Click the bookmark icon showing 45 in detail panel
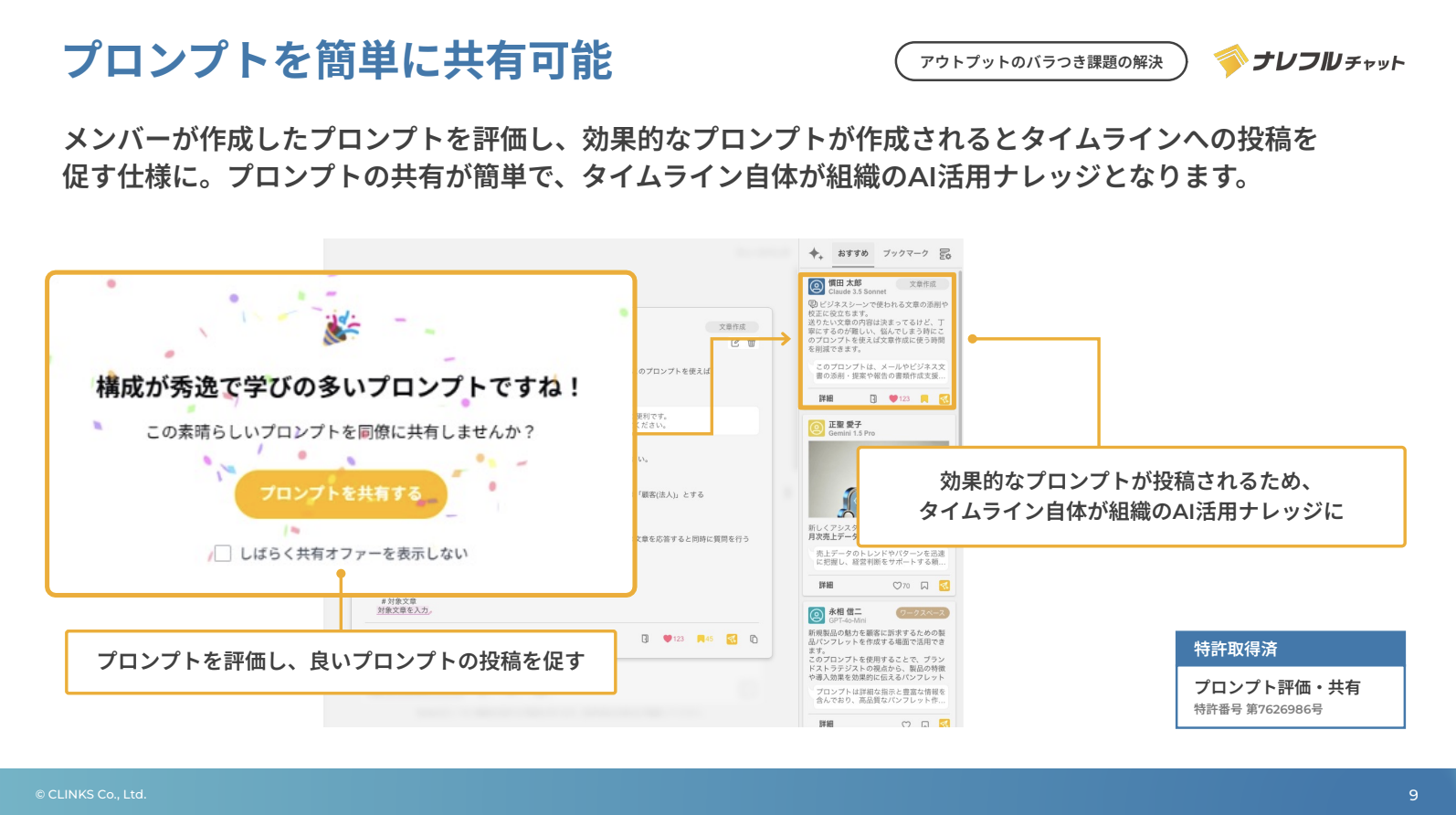Image resolution: width=1456 pixels, height=815 pixels. coord(702,640)
